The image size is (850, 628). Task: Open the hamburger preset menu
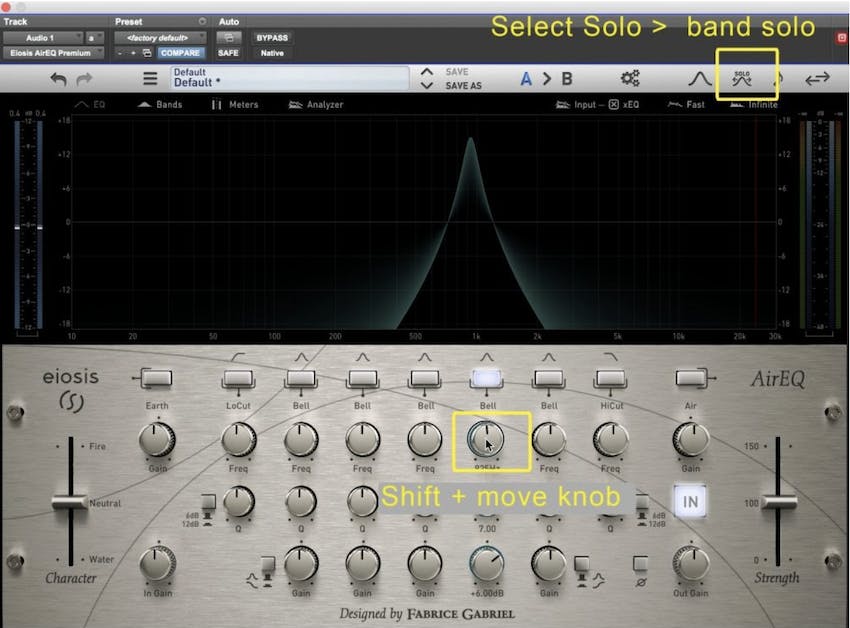pos(150,79)
